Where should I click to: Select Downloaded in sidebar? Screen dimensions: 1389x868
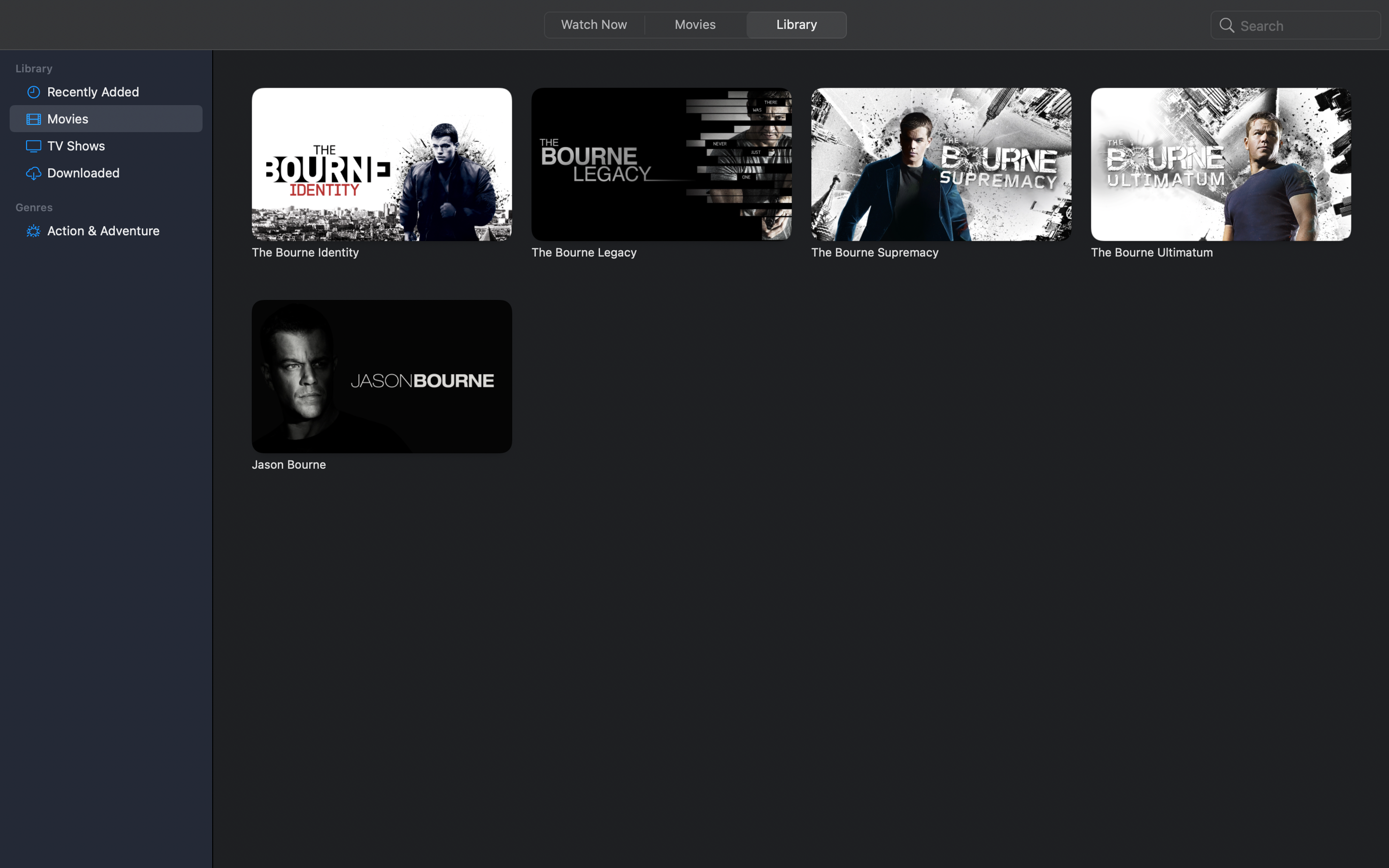(x=84, y=173)
